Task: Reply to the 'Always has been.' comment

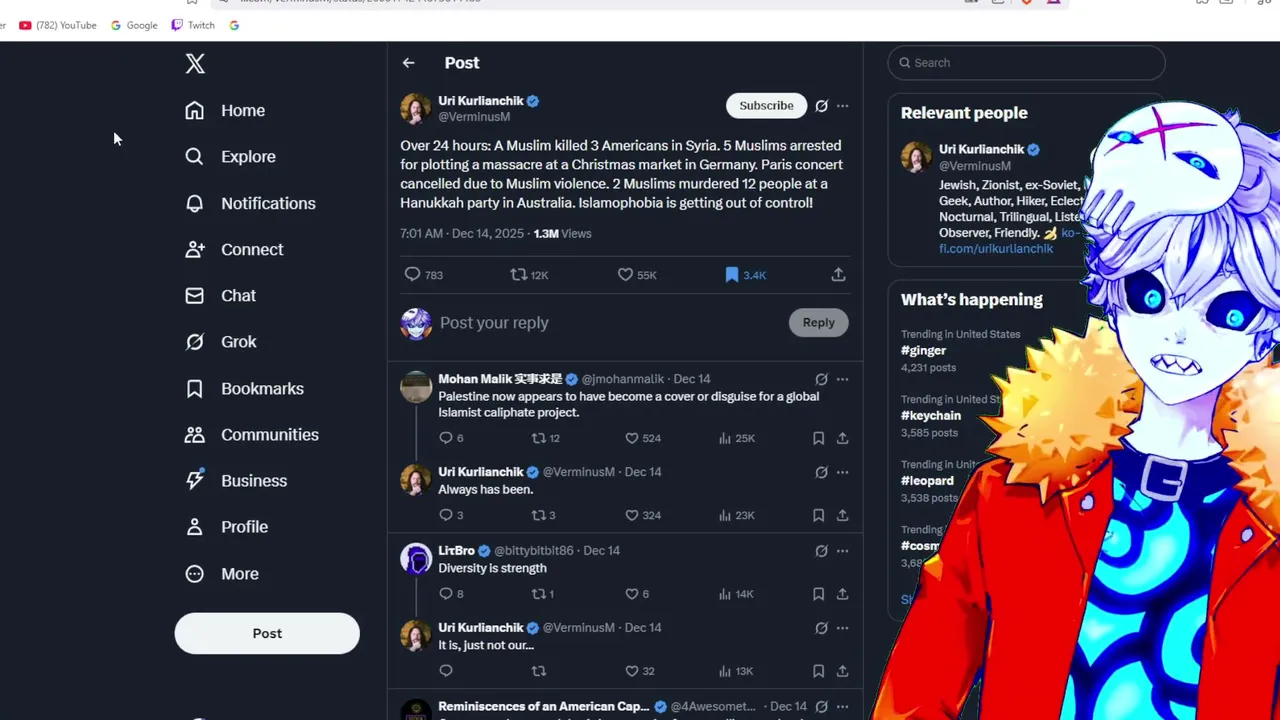Action: coord(446,515)
